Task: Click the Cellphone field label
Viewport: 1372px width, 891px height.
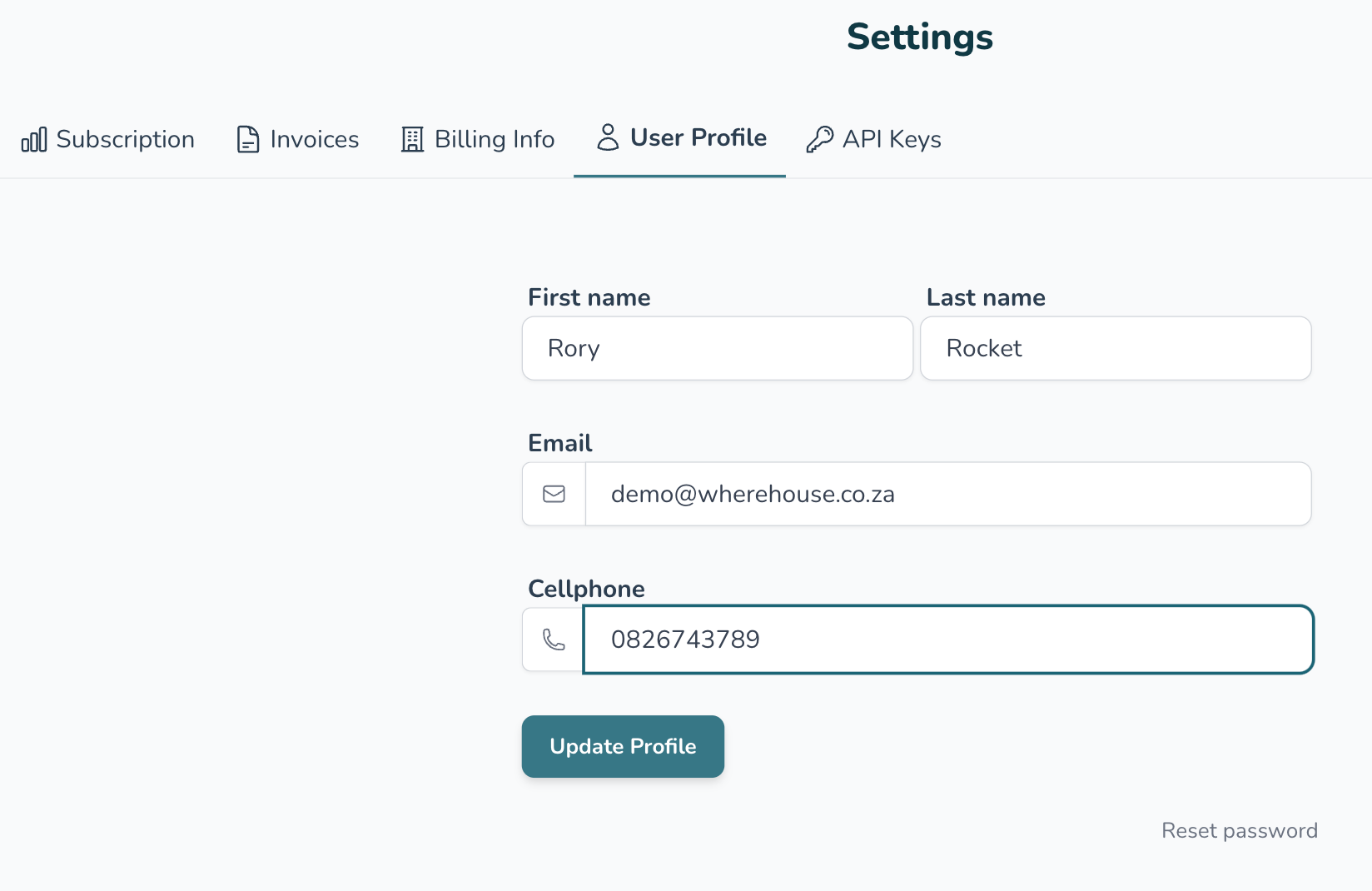Action: click(586, 589)
